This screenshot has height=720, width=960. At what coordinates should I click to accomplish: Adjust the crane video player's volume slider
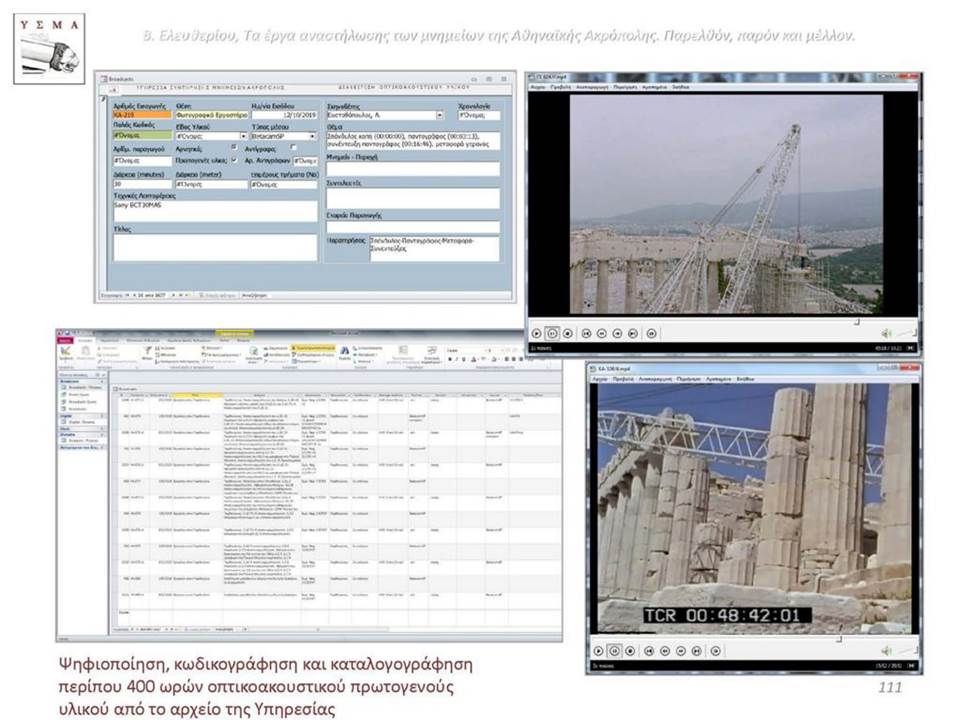pos(905,334)
